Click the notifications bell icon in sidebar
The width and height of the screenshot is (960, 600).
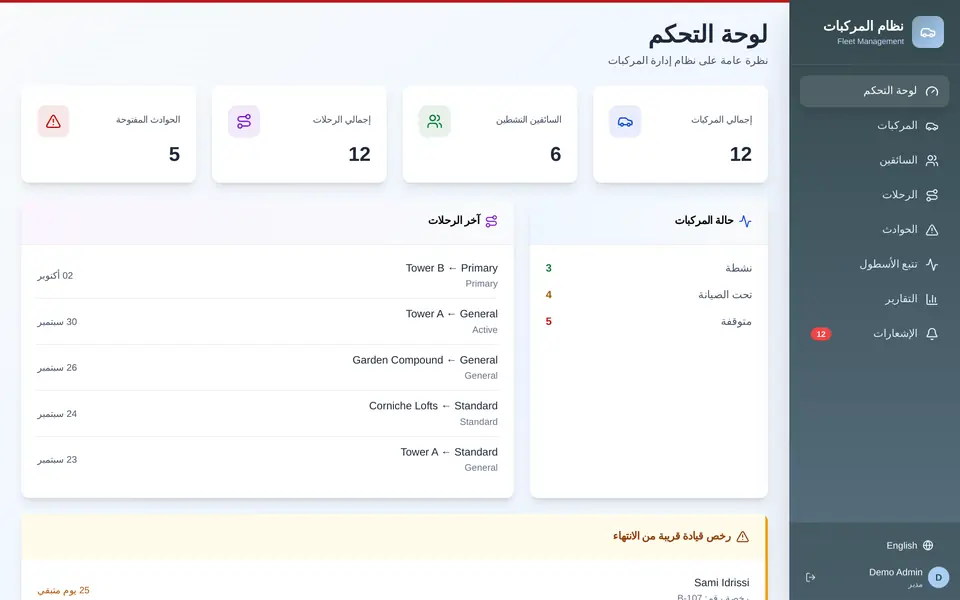tap(932, 334)
